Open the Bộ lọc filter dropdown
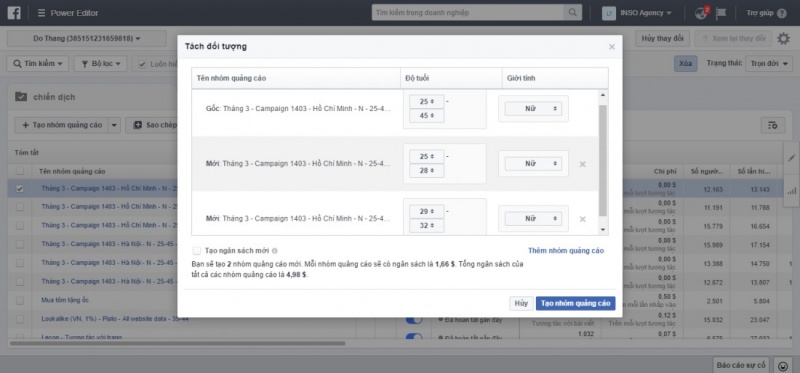Image resolution: width=800 pixels, height=373 pixels. click(101, 64)
